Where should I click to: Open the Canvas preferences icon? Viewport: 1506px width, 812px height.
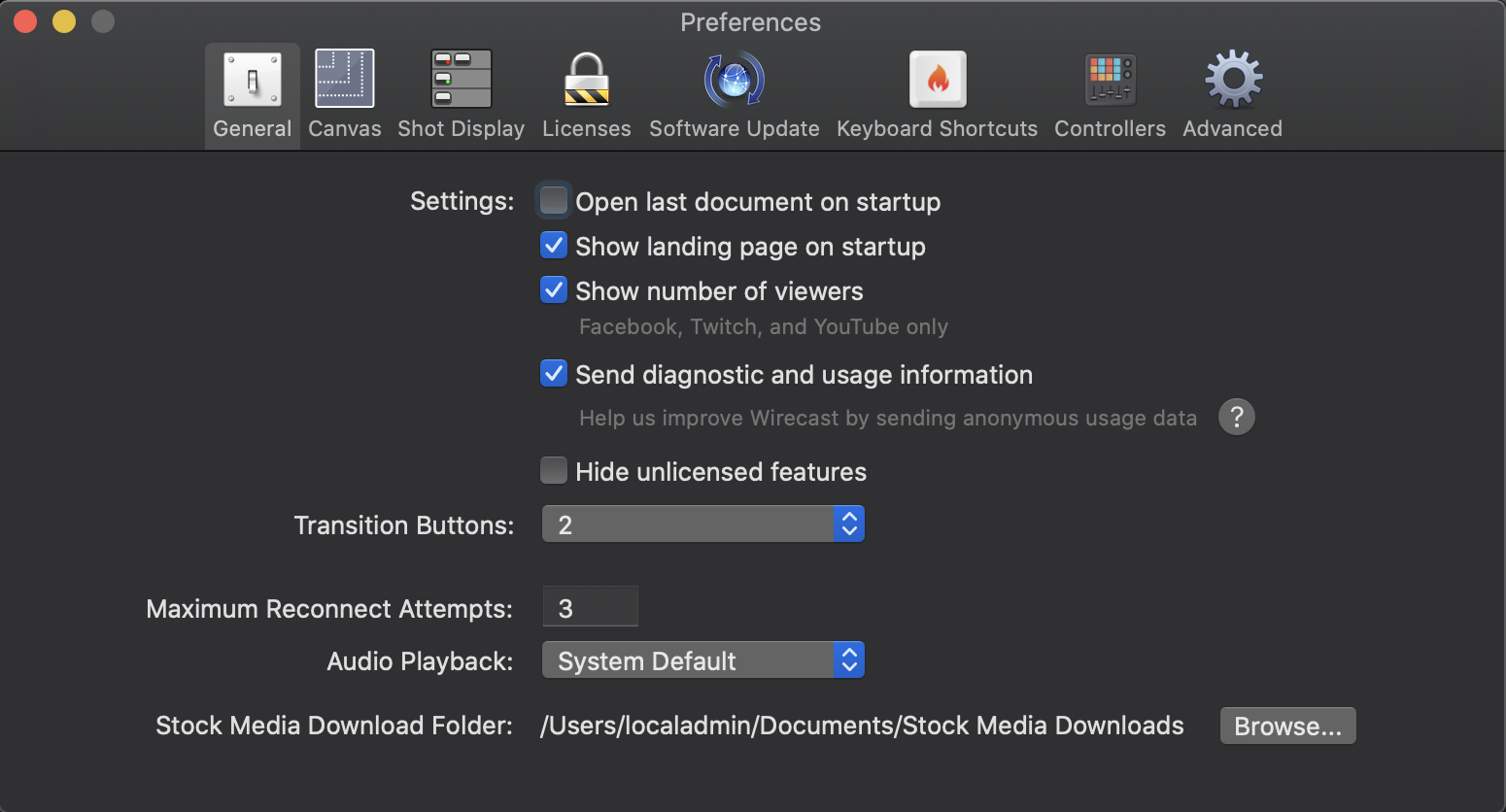pos(345,79)
